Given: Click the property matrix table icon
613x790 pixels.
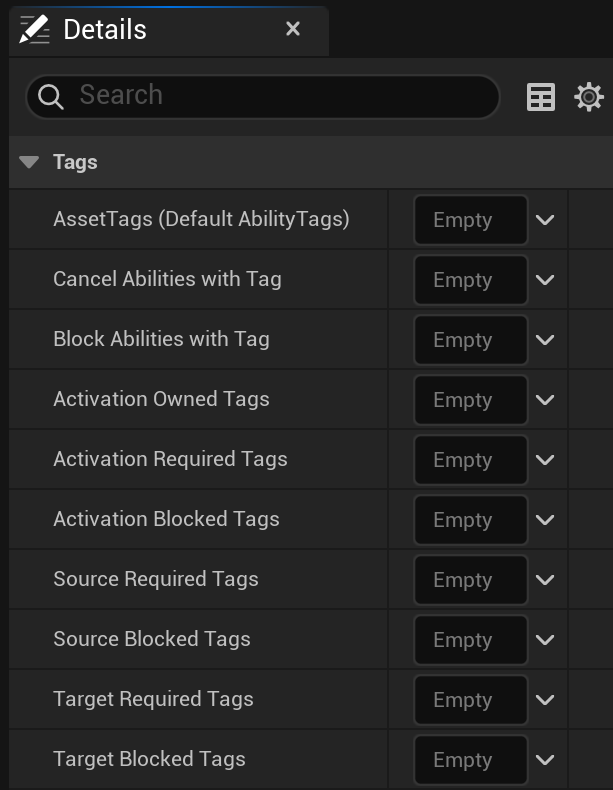Looking at the screenshot, I should click(541, 97).
